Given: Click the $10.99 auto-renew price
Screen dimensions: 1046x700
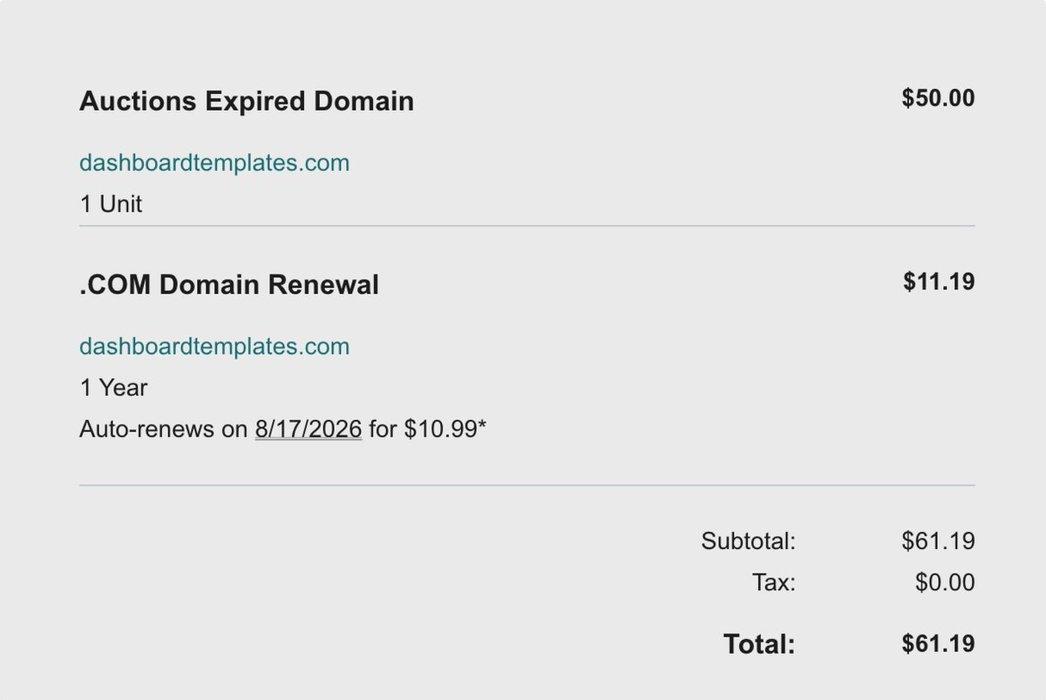Looking at the screenshot, I should click(444, 430).
